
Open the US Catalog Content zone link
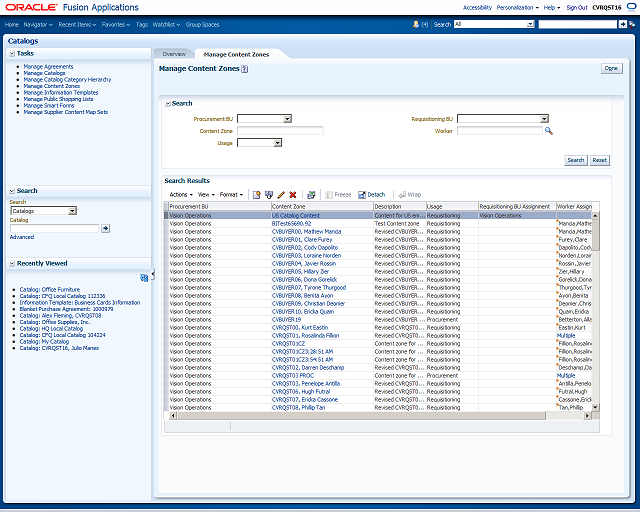point(296,215)
